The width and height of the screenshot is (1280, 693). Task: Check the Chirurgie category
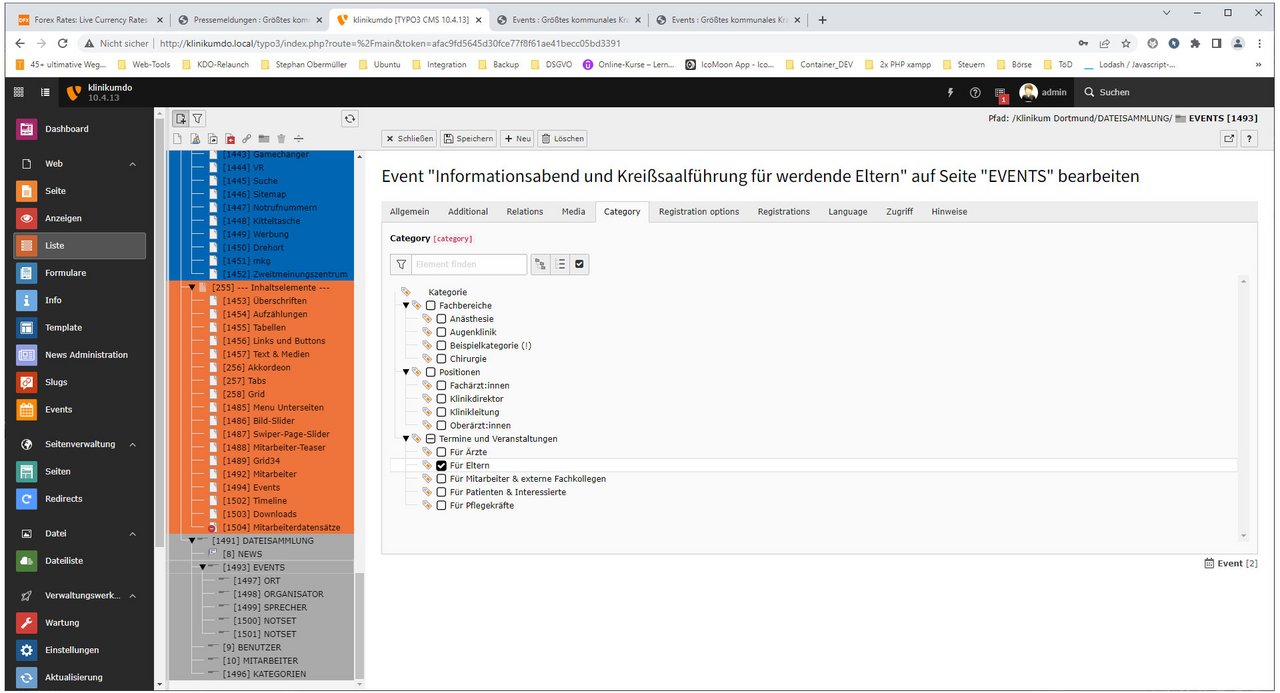click(x=441, y=359)
